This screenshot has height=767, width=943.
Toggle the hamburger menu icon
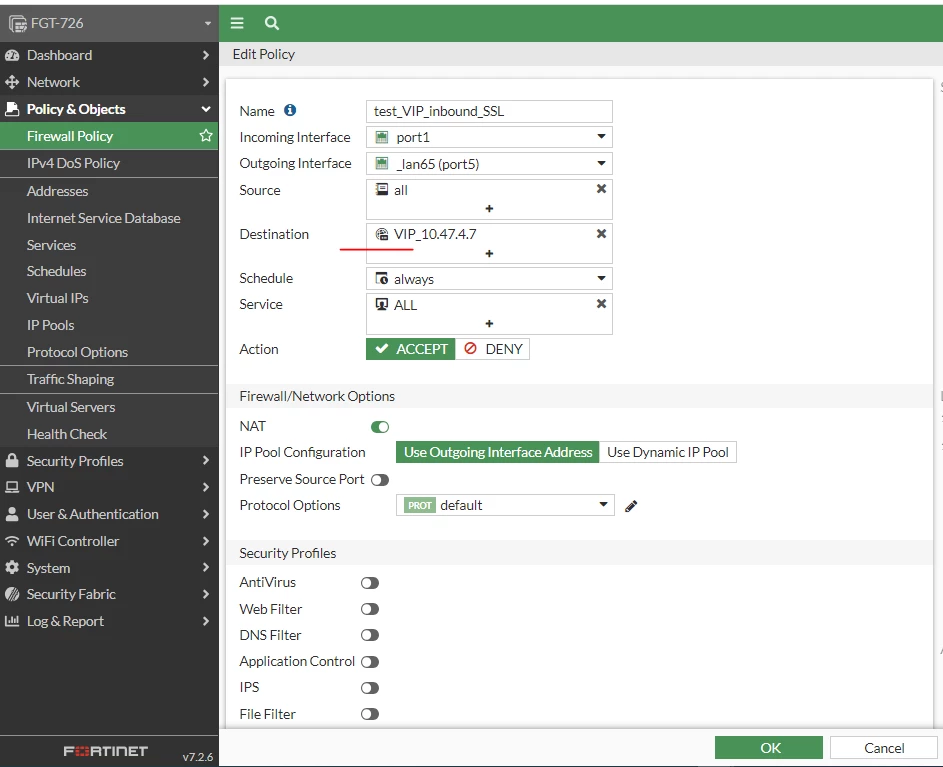(237, 23)
